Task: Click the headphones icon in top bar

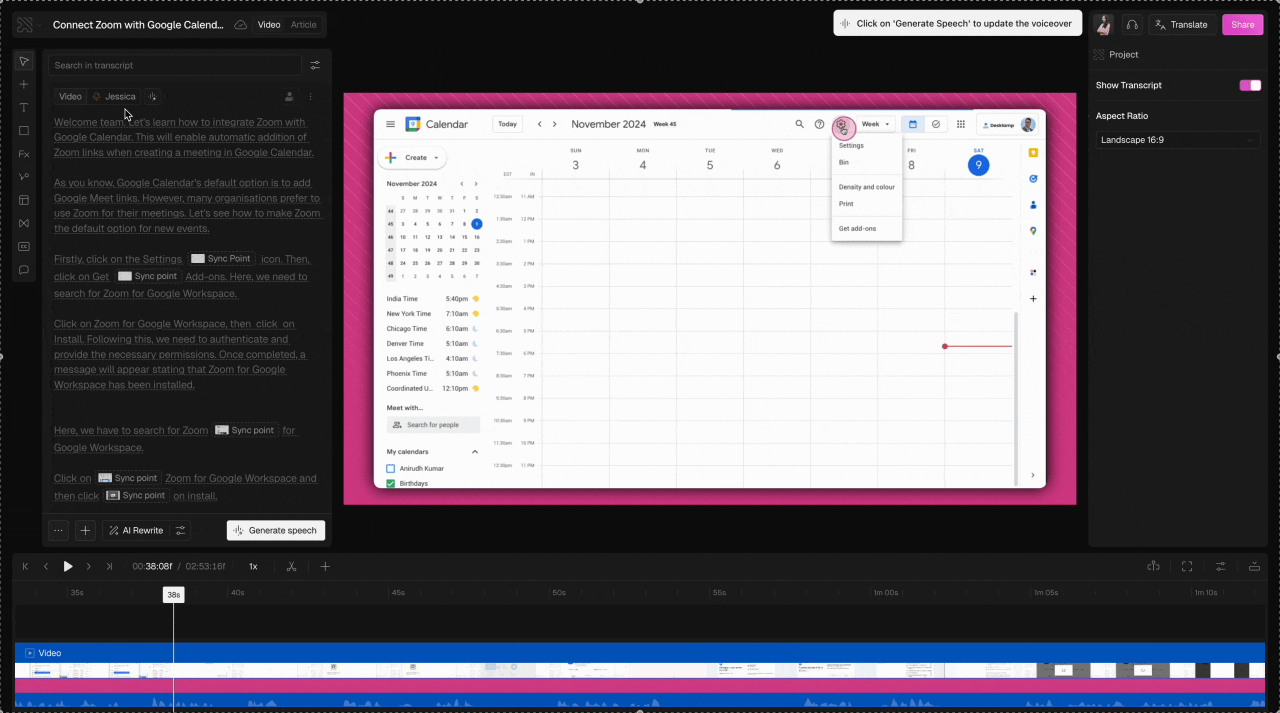Action: (x=1132, y=25)
